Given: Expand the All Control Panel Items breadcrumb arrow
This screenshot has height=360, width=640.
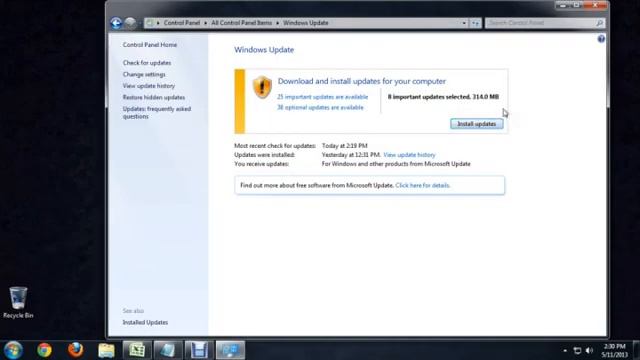Looking at the screenshot, I should (278, 23).
